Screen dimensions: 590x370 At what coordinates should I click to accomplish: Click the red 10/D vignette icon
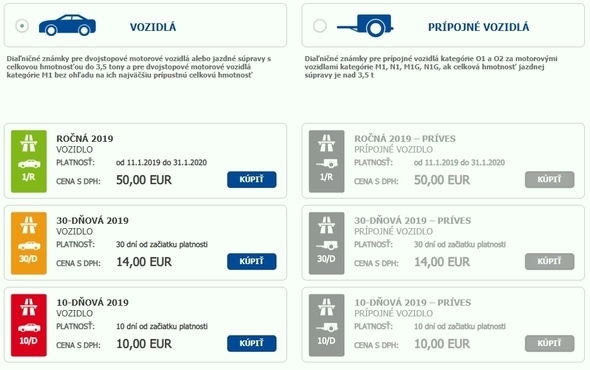coord(29,325)
